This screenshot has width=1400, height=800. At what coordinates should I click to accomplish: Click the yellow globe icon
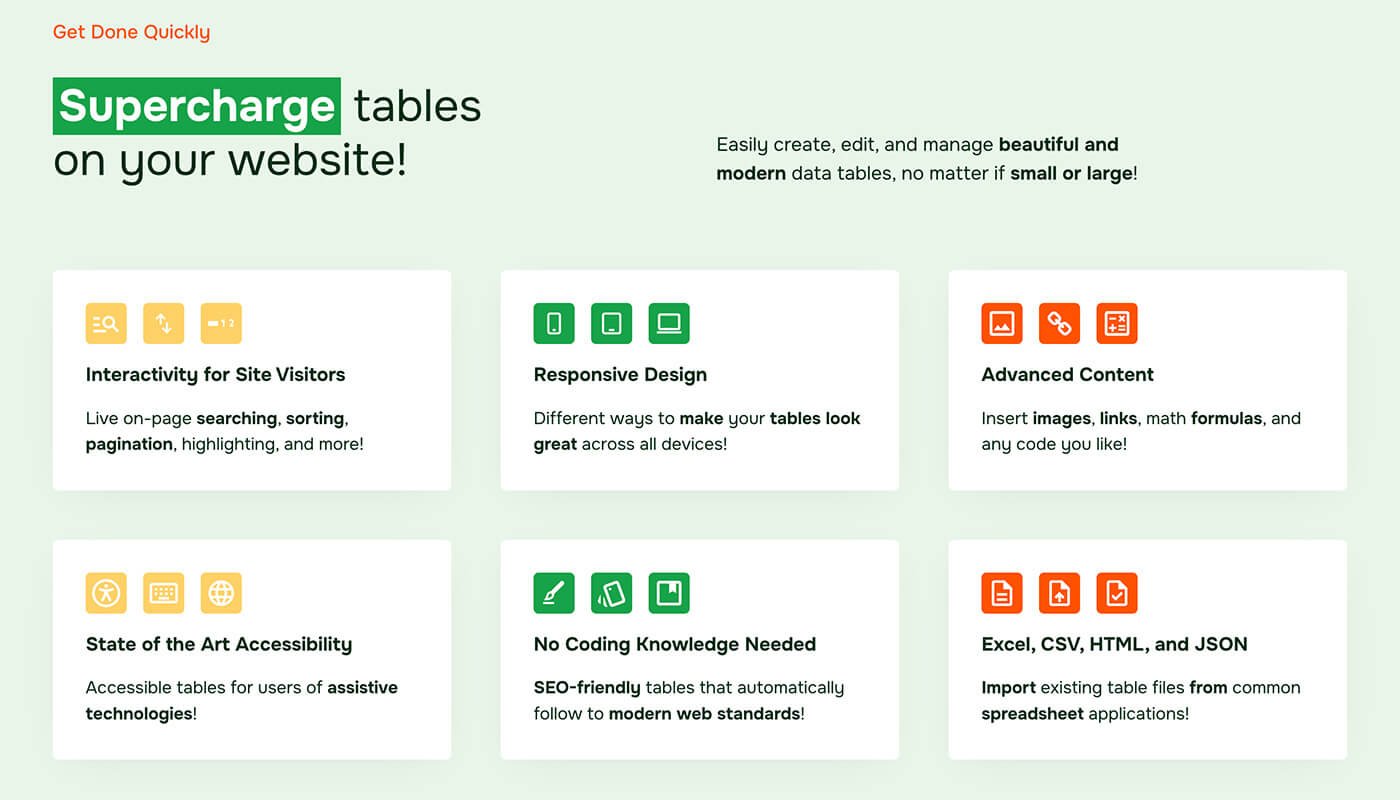tap(221, 593)
